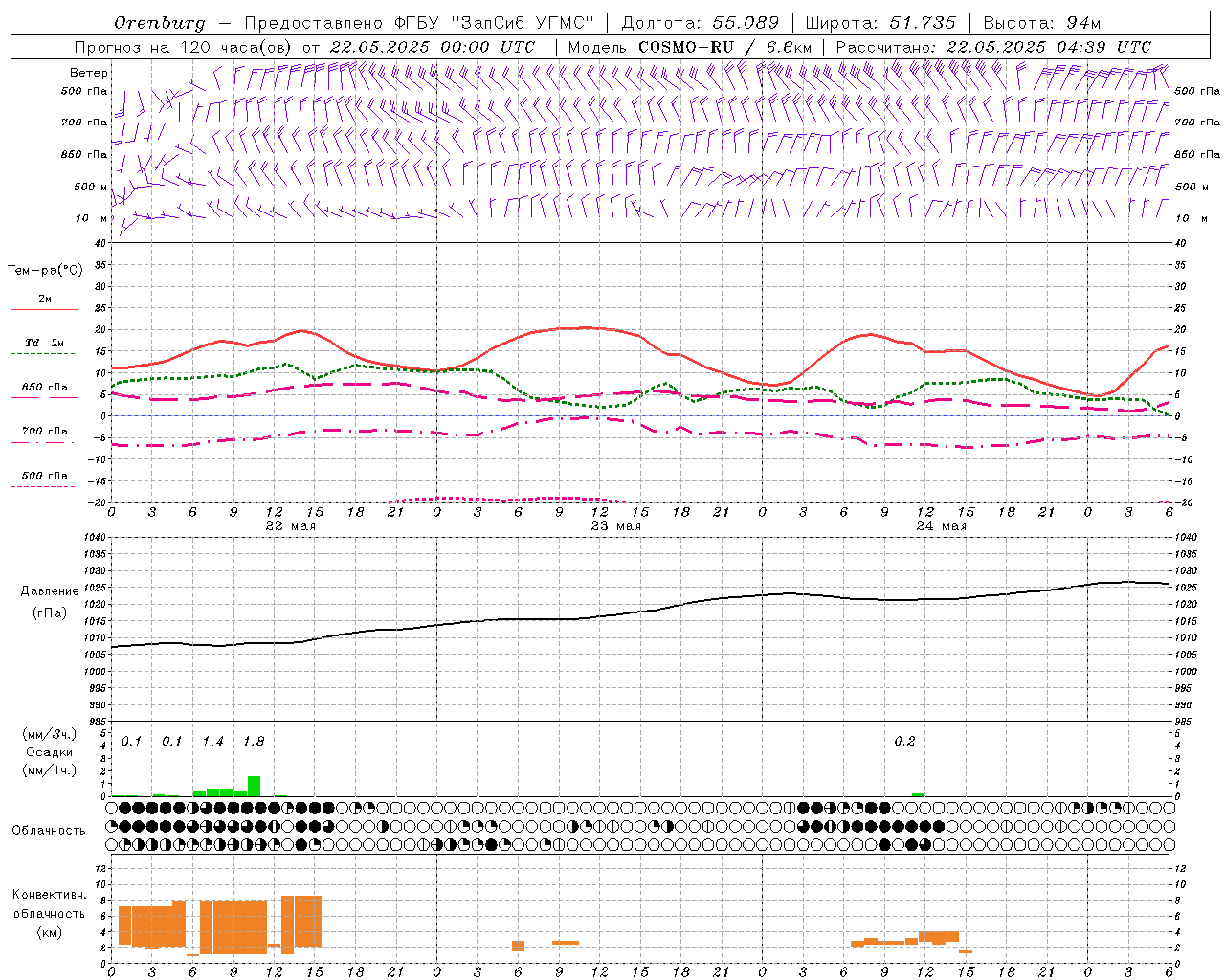Click the "Широта: 51.735" header field
This screenshot has height=980, width=1225.
[880, 23]
